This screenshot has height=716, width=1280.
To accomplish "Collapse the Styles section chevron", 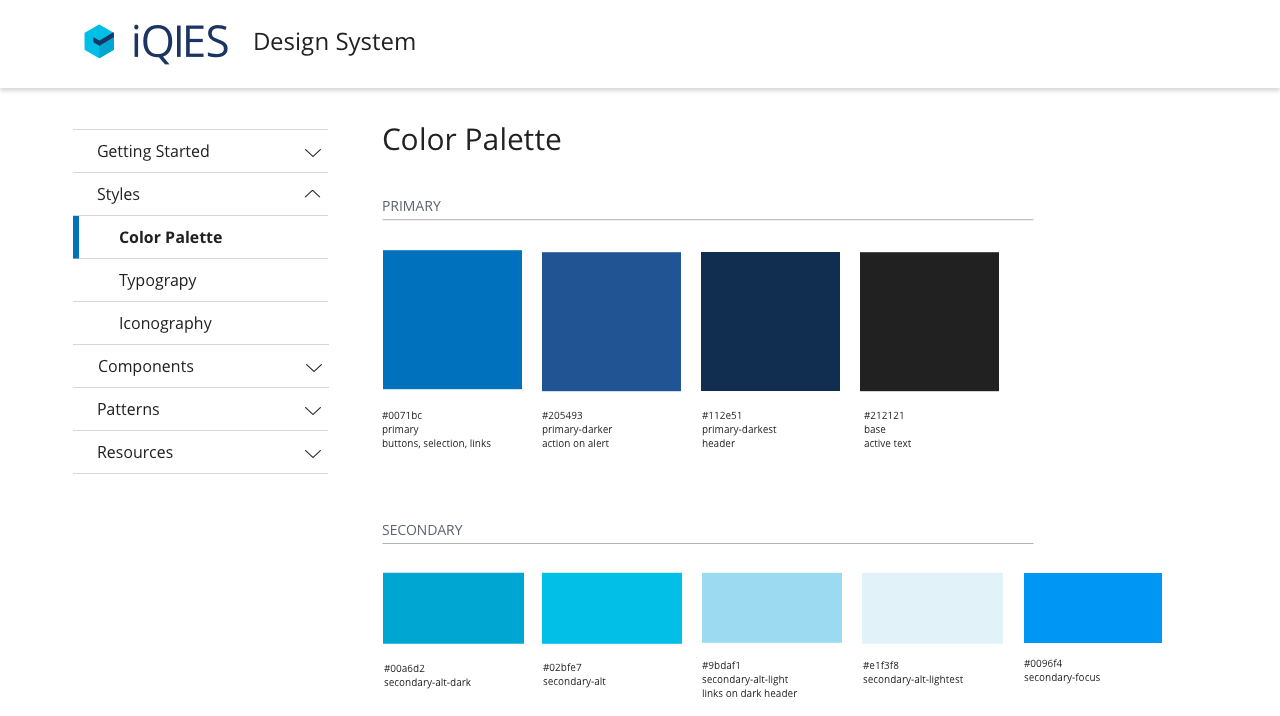I will click(x=313, y=194).
